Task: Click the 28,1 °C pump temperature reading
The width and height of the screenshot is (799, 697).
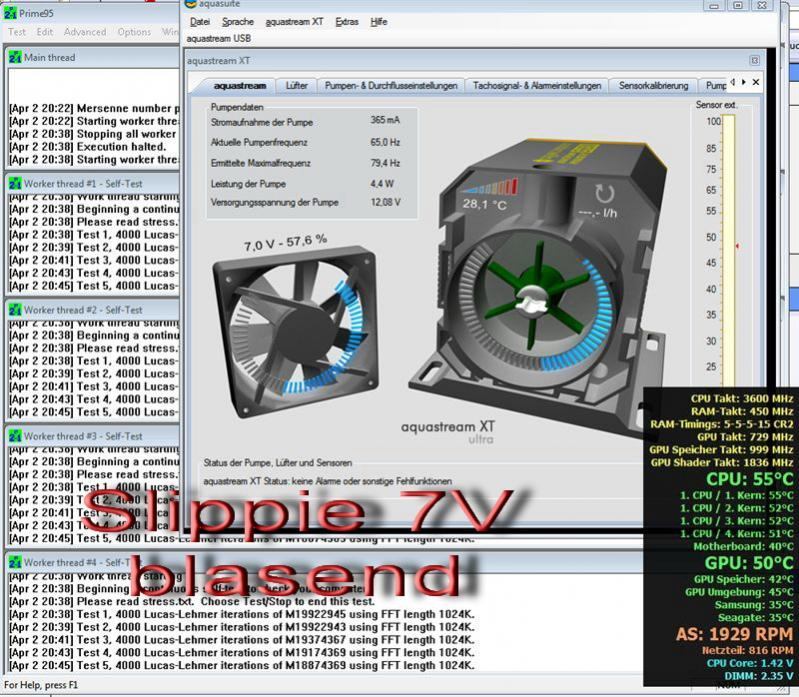Action: click(x=485, y=204)
